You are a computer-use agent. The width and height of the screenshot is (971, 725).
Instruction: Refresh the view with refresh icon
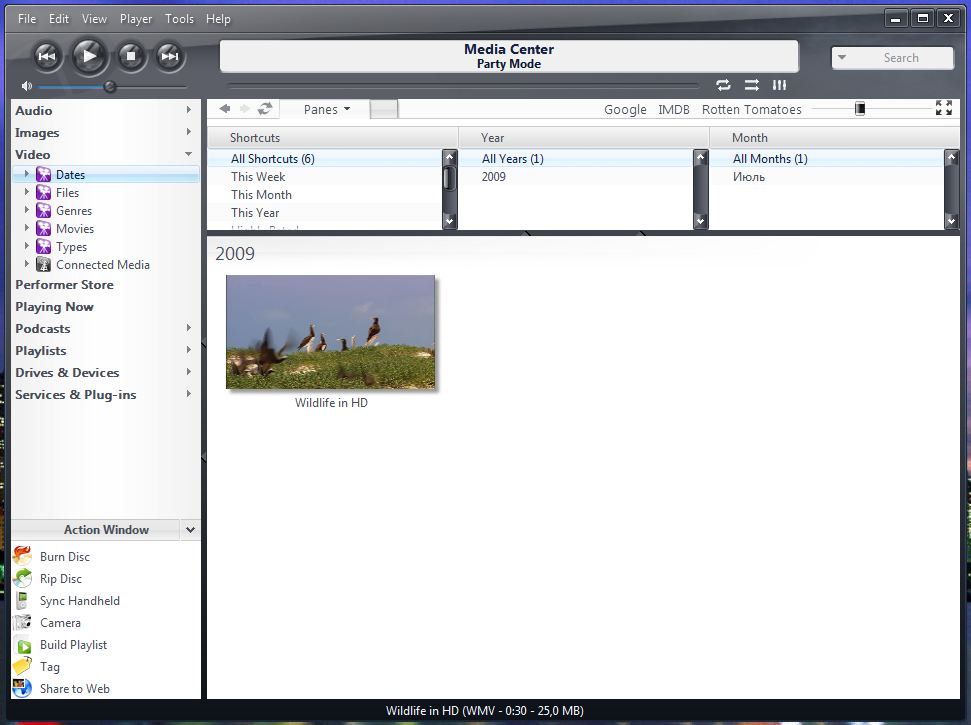265,109
